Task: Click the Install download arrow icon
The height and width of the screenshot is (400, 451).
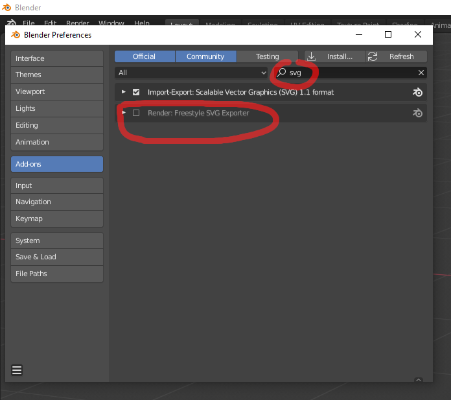Action: [311, 56]
